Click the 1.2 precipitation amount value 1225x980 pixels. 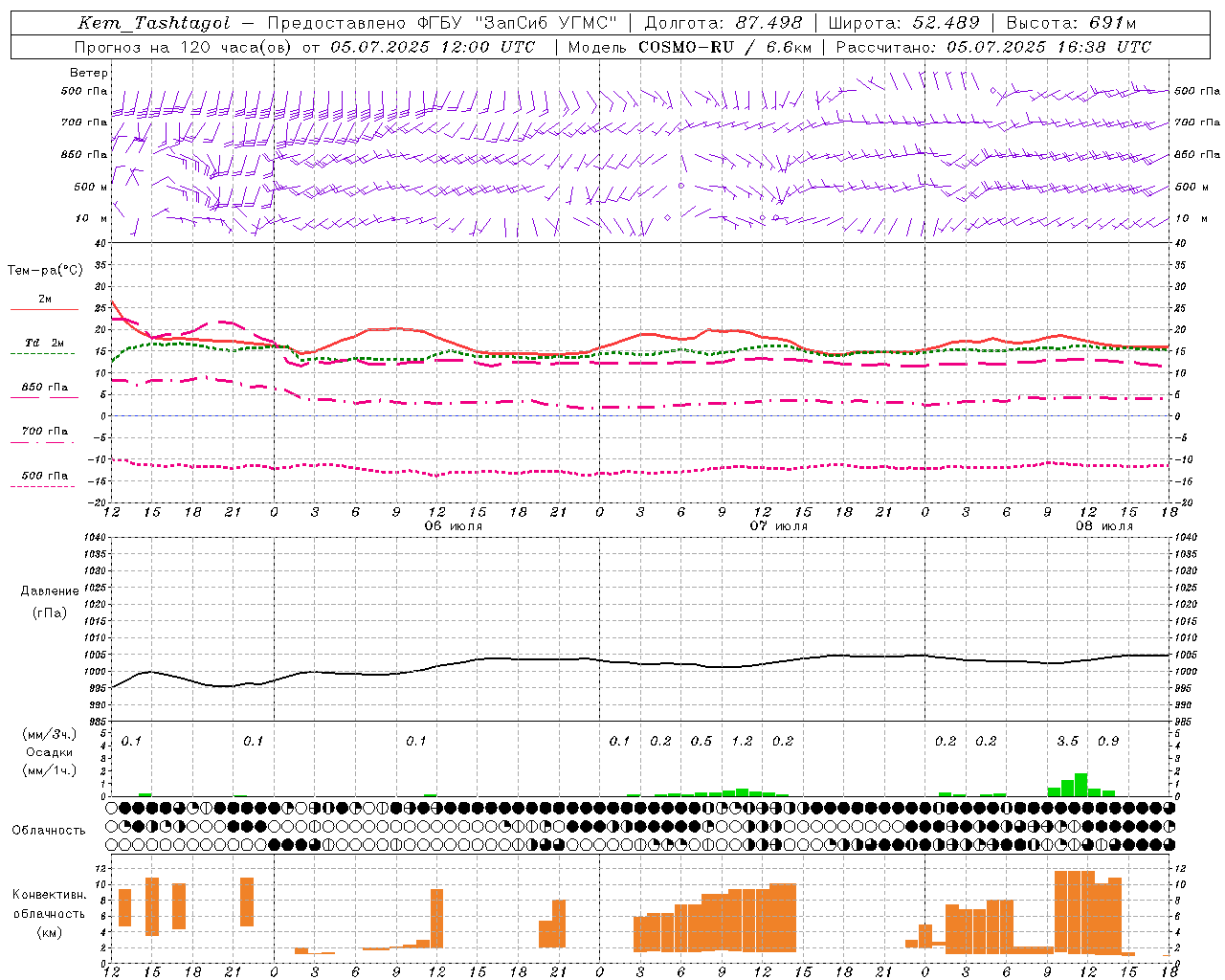point(742,742)
